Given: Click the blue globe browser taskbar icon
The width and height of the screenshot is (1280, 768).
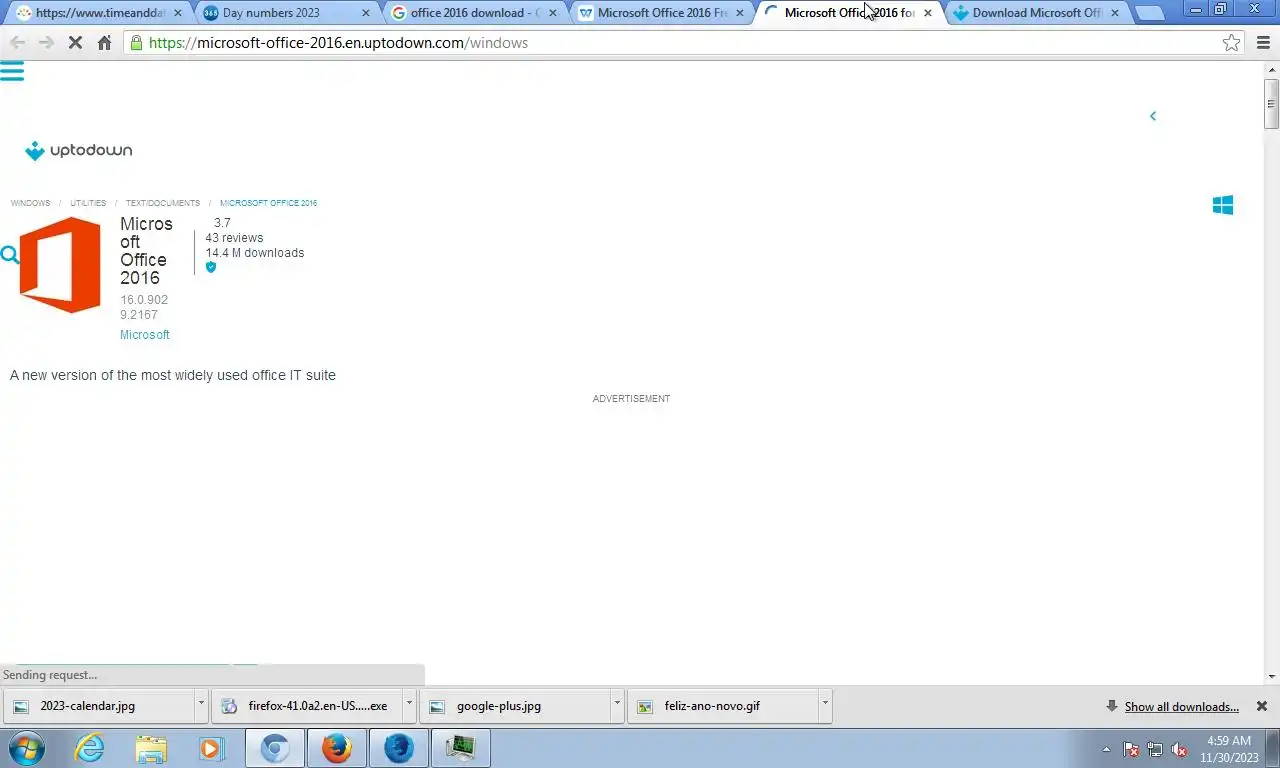Looking at the screenshot, I should [x=398, y=748].
